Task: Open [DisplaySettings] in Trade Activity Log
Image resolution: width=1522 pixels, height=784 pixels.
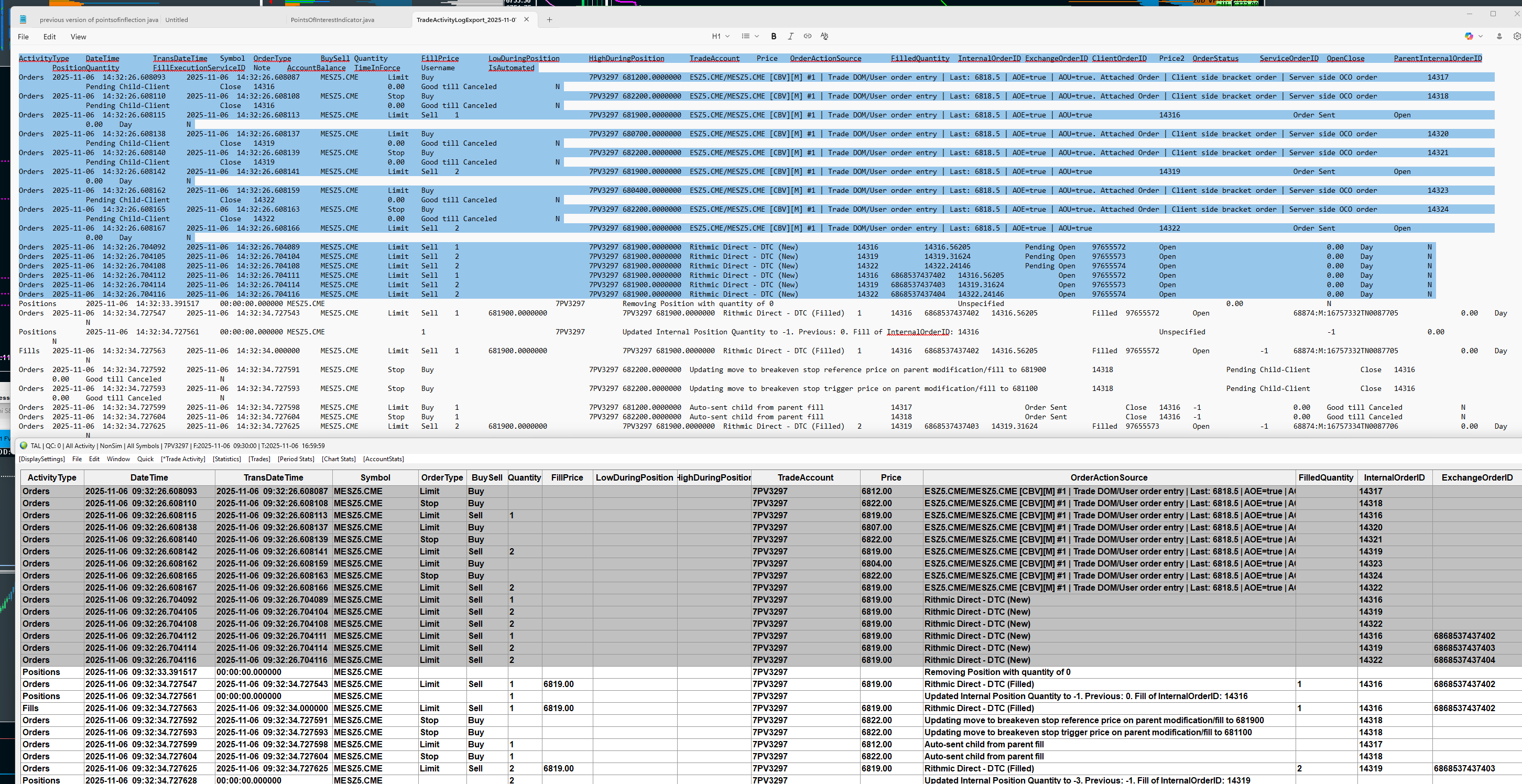Action: [x=41, y=459]
